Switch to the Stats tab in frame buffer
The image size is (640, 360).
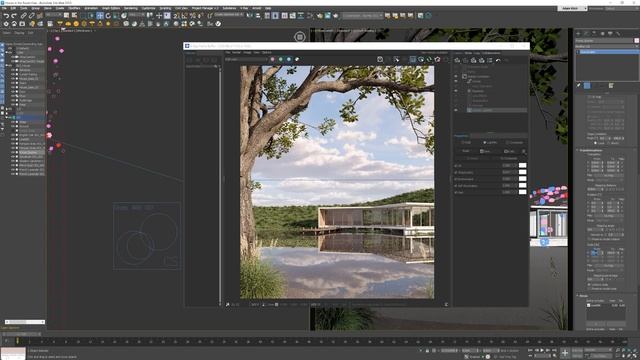(468, 53)
